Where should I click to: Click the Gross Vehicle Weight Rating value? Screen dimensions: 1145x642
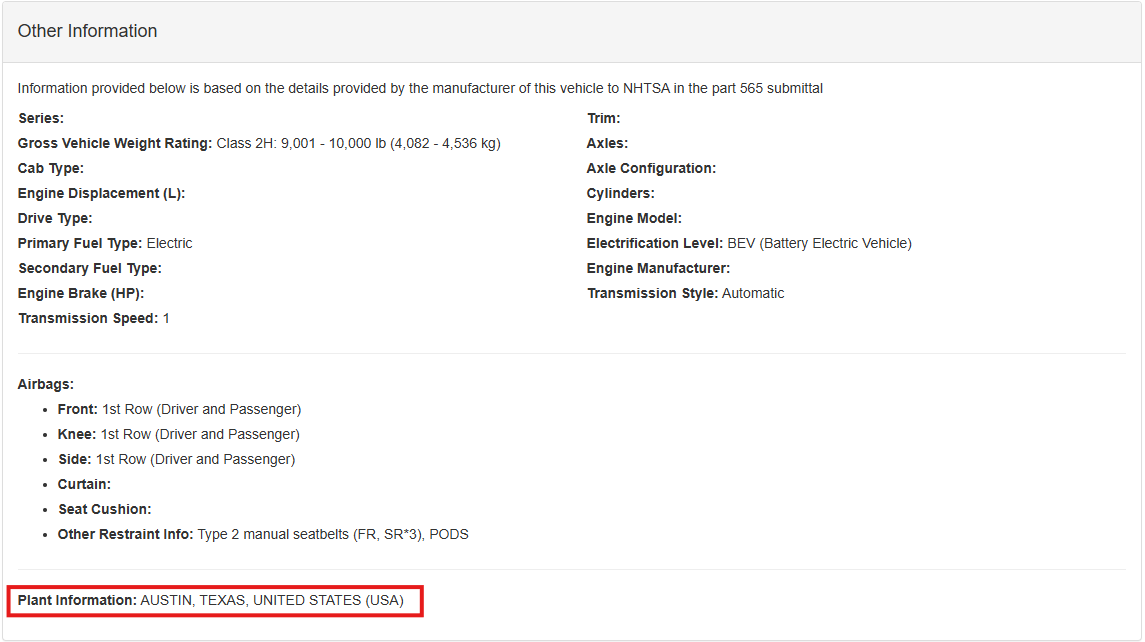pyautogui.click(x=358, y=143)
